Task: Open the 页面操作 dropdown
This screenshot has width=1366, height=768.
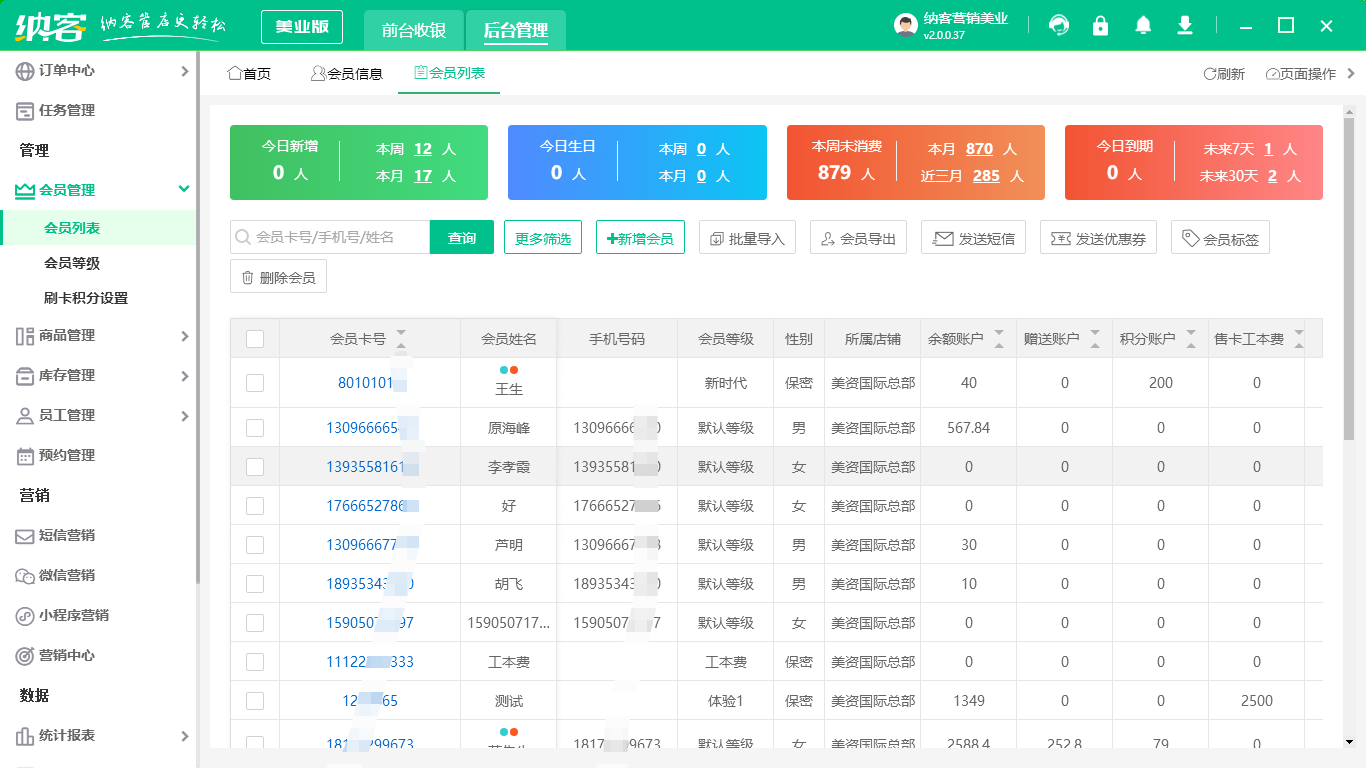Action: 1308,74
